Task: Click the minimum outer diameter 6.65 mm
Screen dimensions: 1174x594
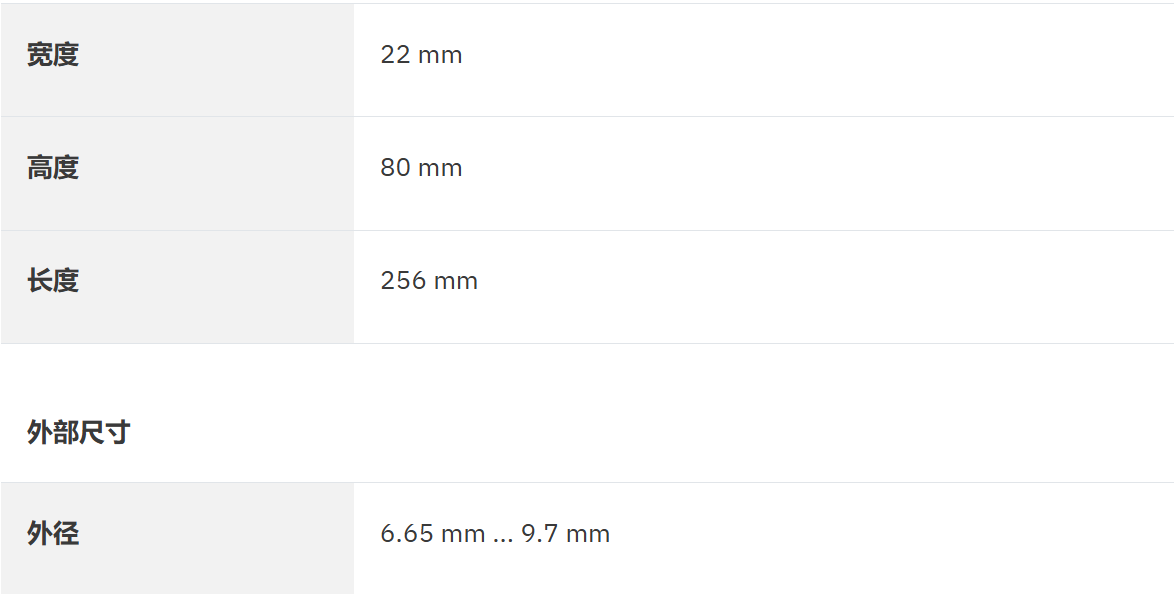Action: pyautogui.click(x=433, y=534)
